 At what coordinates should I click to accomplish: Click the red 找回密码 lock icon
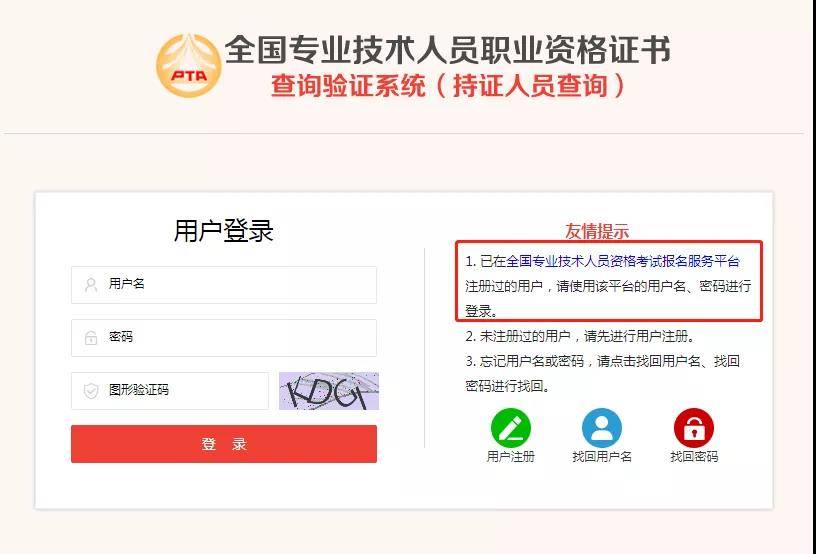pos(694,428)
